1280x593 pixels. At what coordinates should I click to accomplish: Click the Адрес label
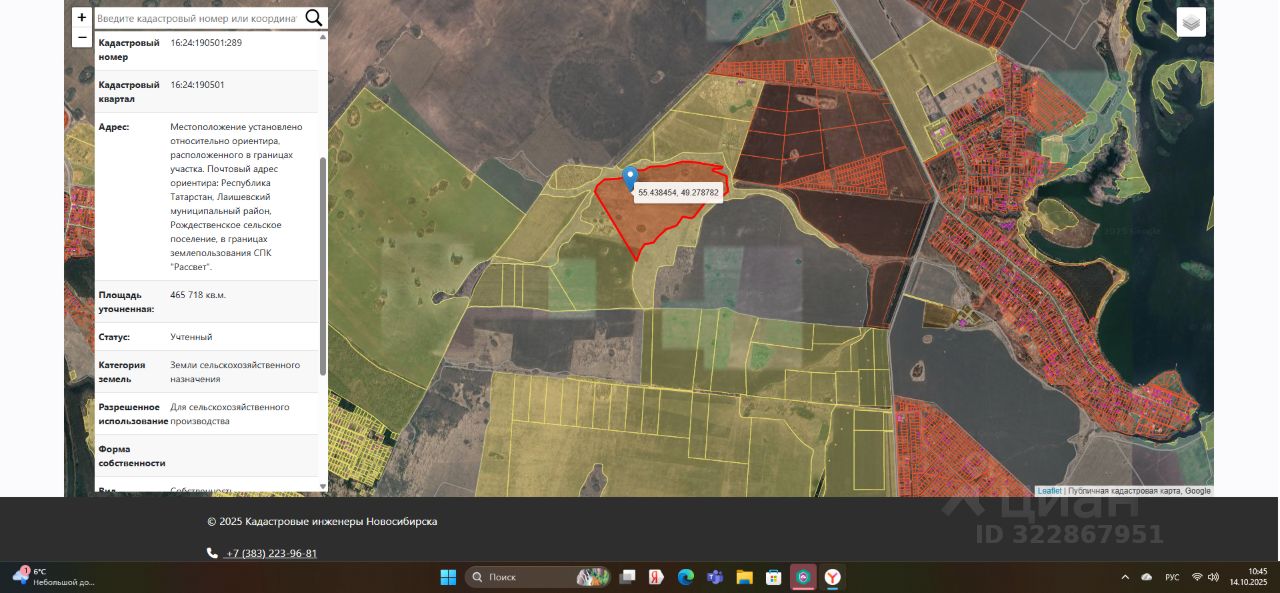[114, 127]
